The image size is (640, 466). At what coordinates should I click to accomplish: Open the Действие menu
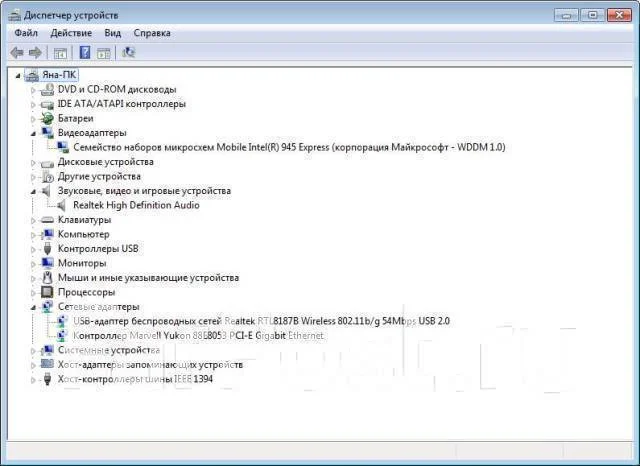(71, 33)
